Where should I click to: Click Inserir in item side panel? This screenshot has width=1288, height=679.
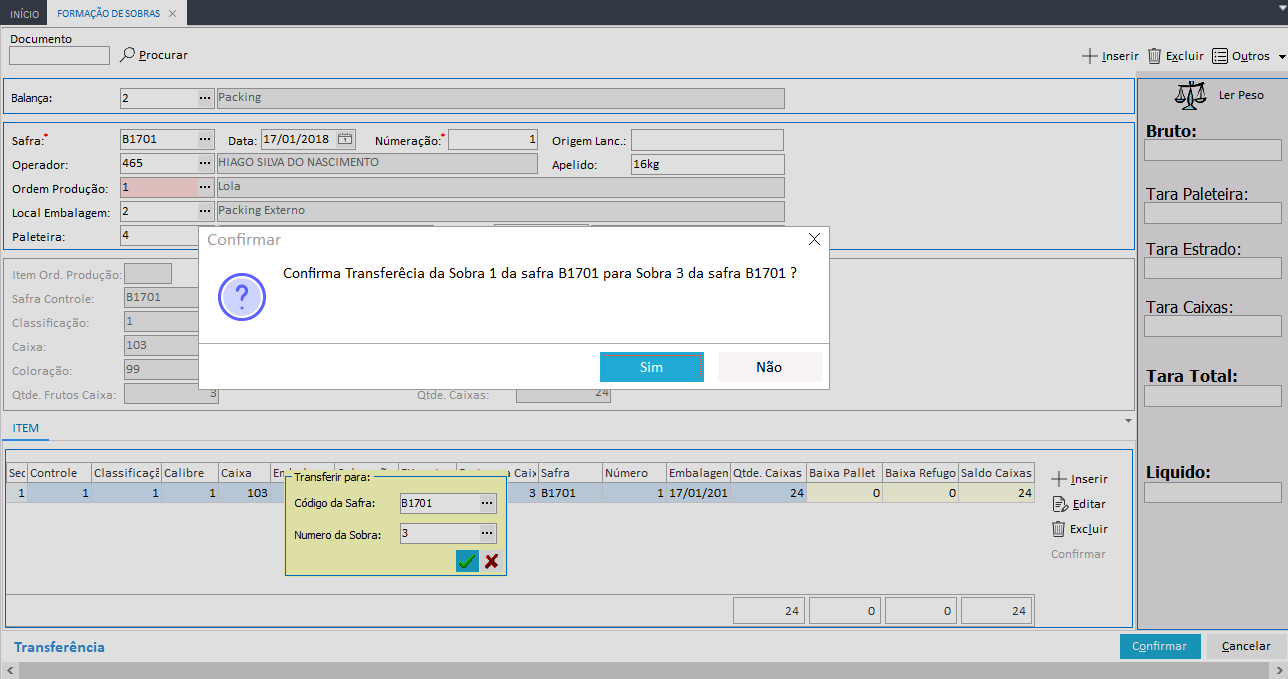[x=1080, y=479]
